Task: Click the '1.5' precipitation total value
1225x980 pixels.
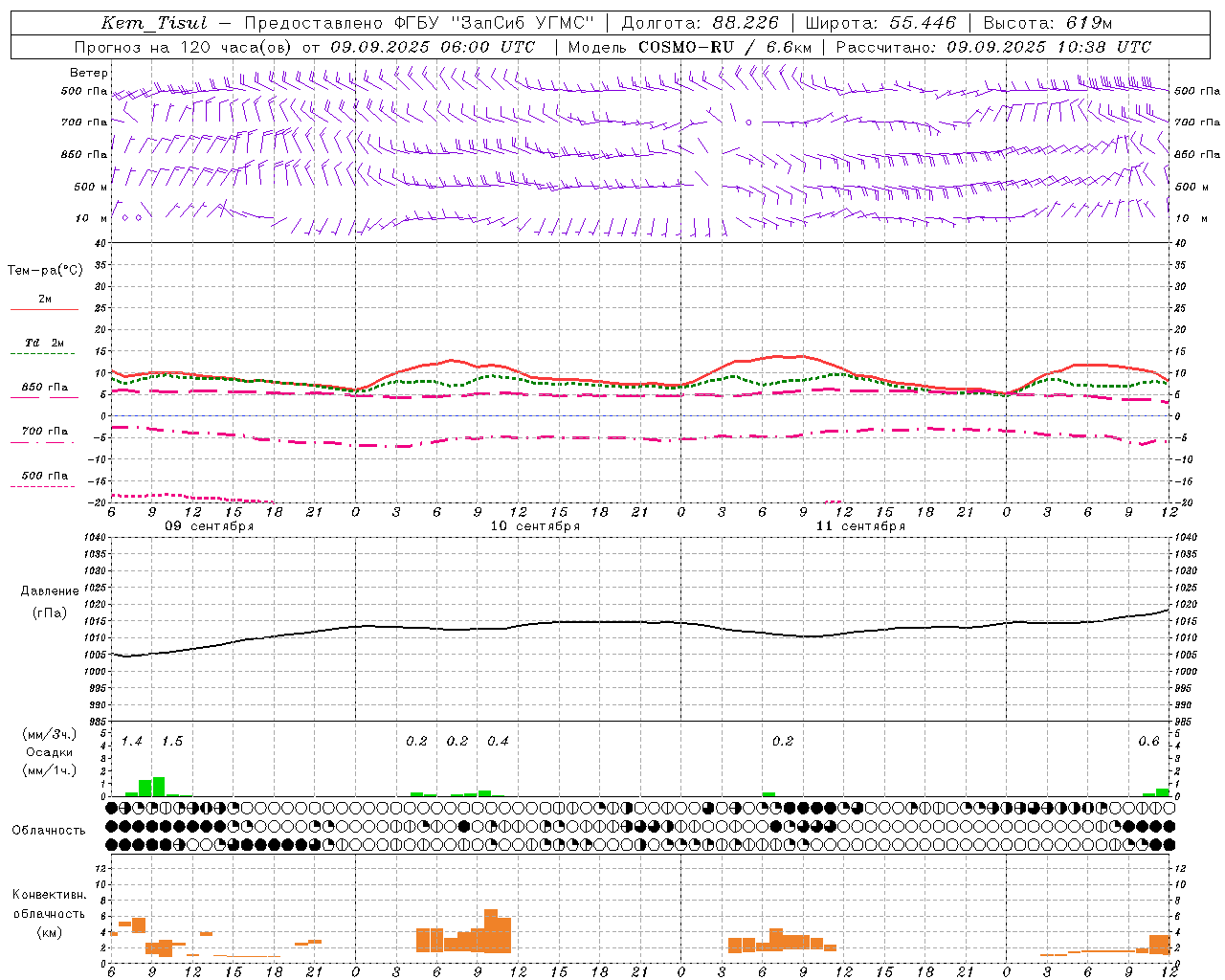Action: 172,742
